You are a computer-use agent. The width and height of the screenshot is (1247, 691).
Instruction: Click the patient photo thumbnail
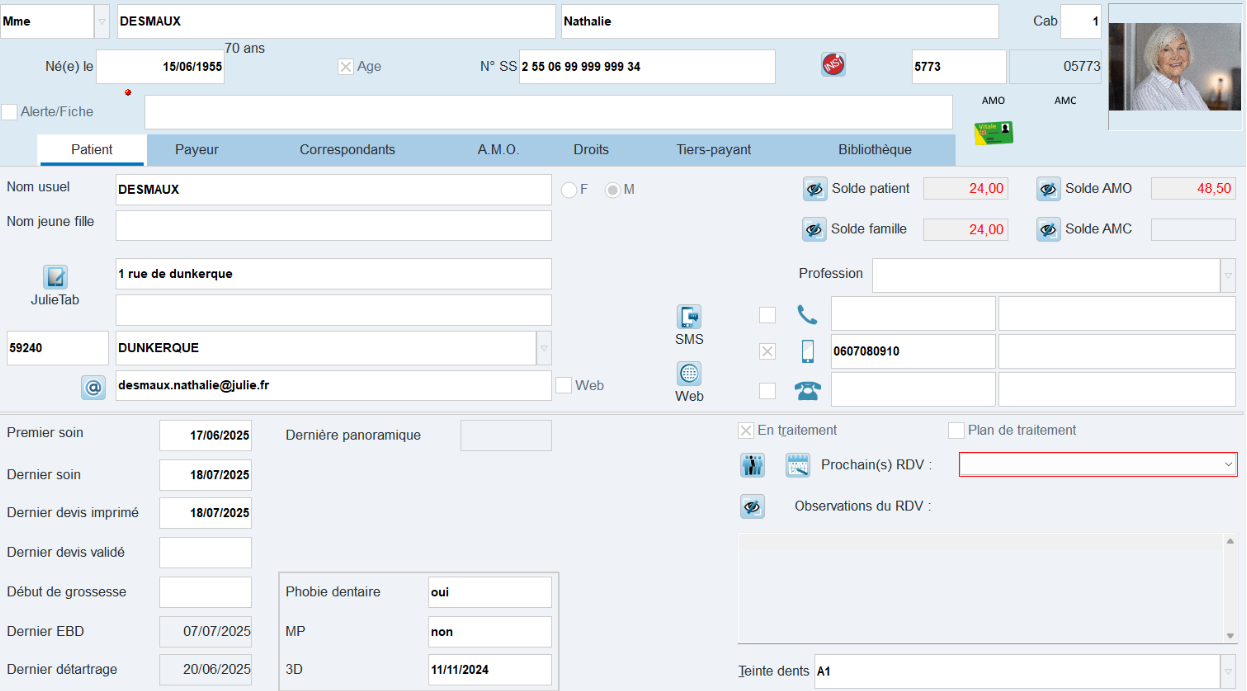coord(1174,67)
